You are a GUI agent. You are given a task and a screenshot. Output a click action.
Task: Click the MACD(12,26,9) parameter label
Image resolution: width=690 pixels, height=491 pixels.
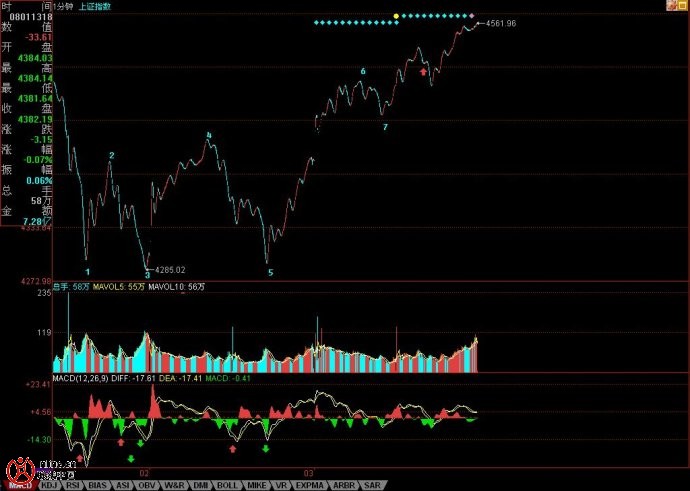80,378
